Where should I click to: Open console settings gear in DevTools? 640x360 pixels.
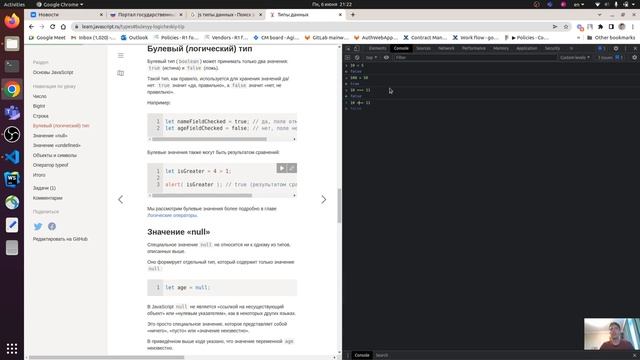point(634,58)
